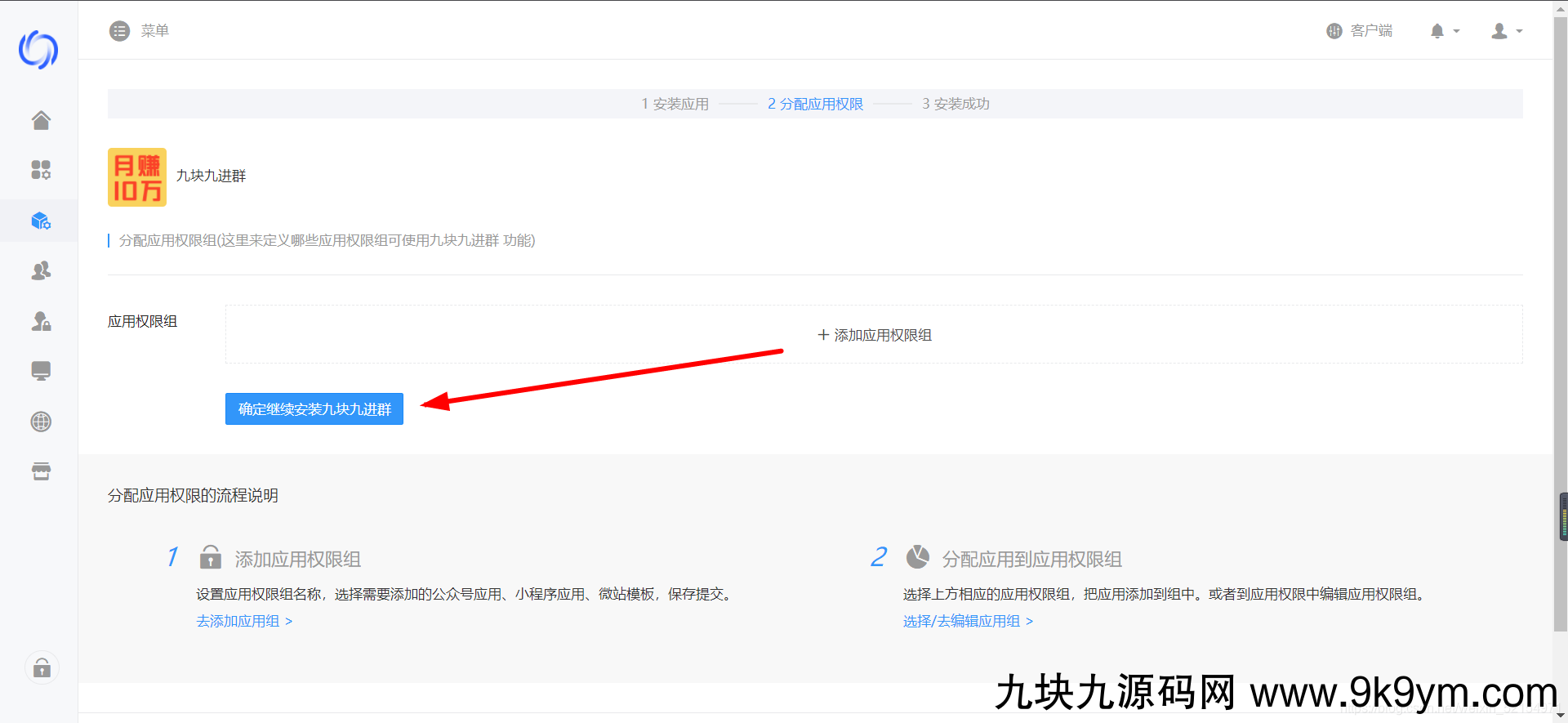Screen dimensions: 1568x723
Task: Open the monitor icon in sidebar
Action: coord(41,371)
